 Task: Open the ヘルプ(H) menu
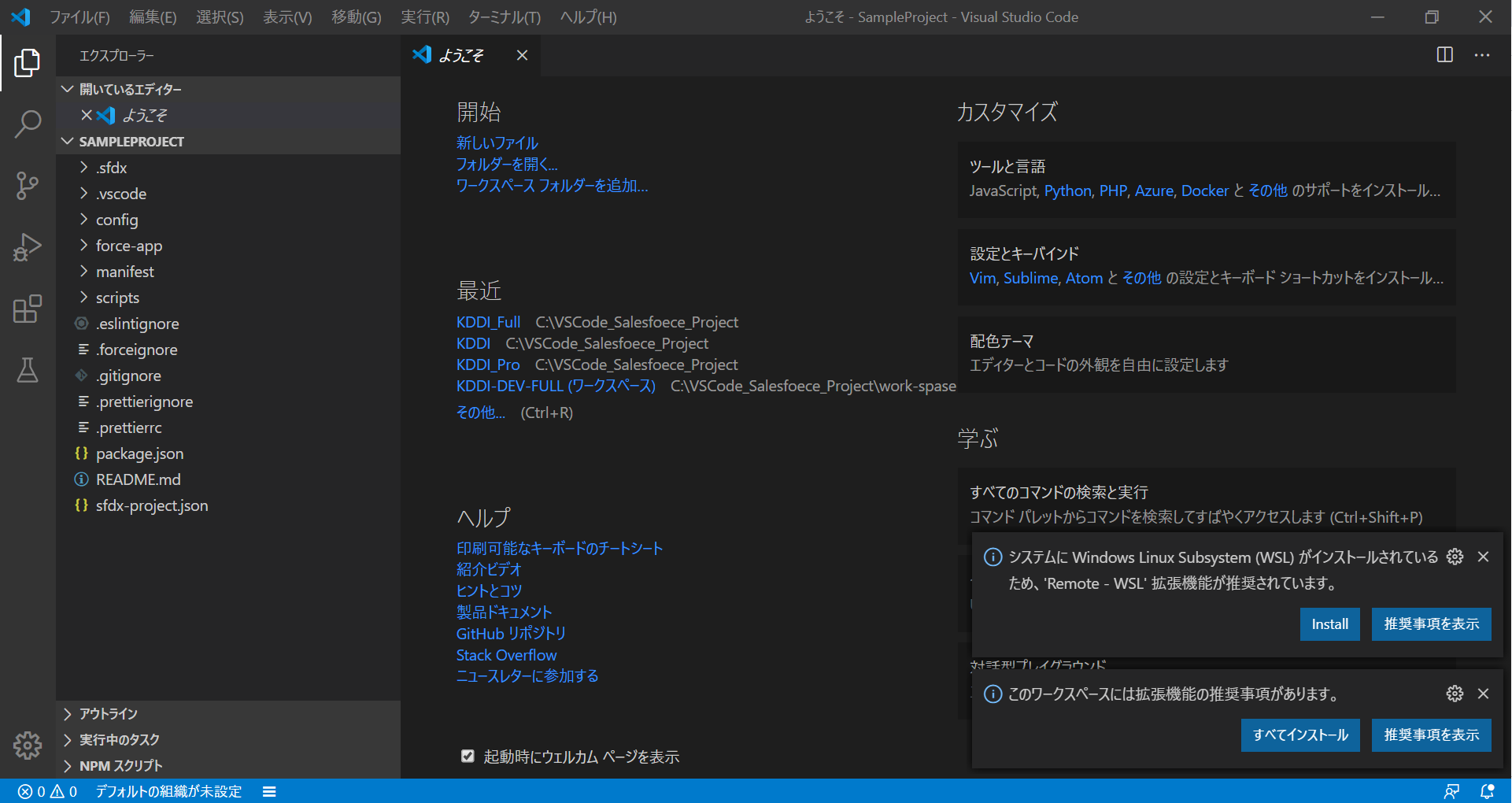(588, 17)
